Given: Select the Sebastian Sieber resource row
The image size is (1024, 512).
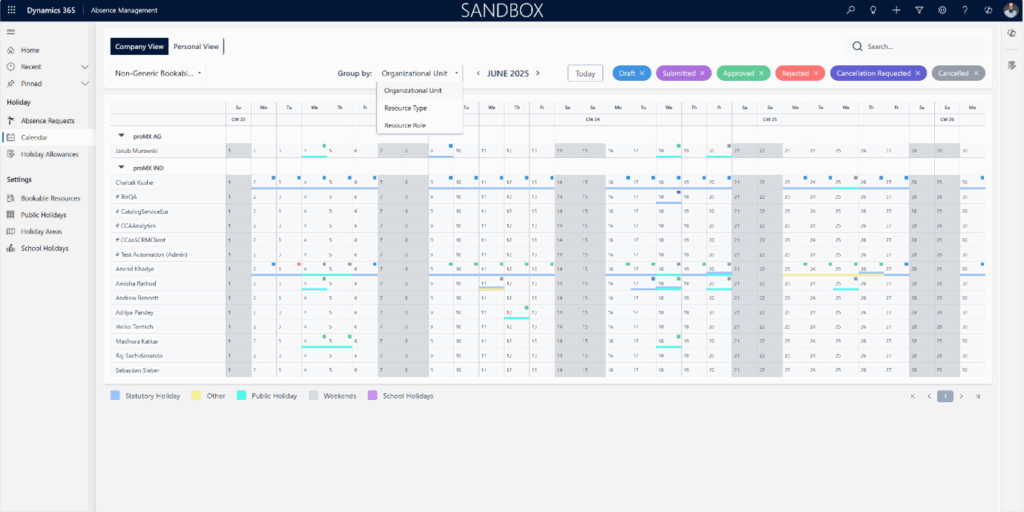Looking at the screenshot, I should (547, 370).
